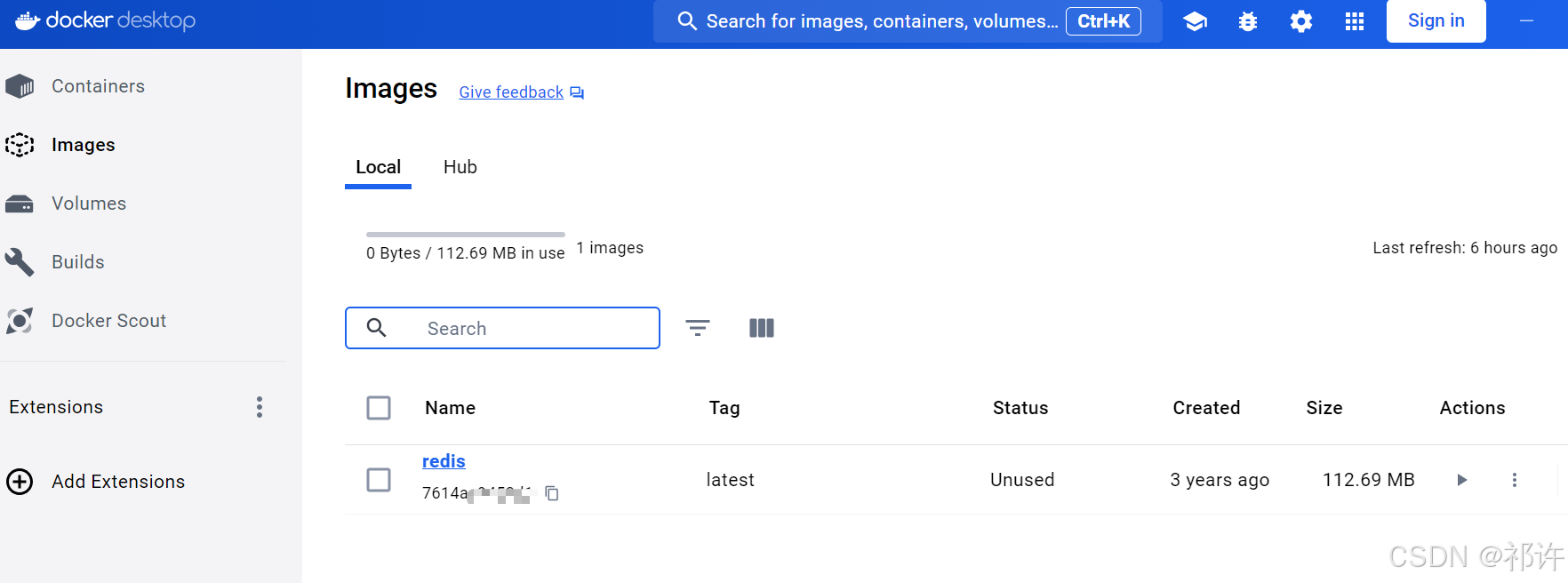
Task: Go to Containers section
Action: (x=98, y=86)
